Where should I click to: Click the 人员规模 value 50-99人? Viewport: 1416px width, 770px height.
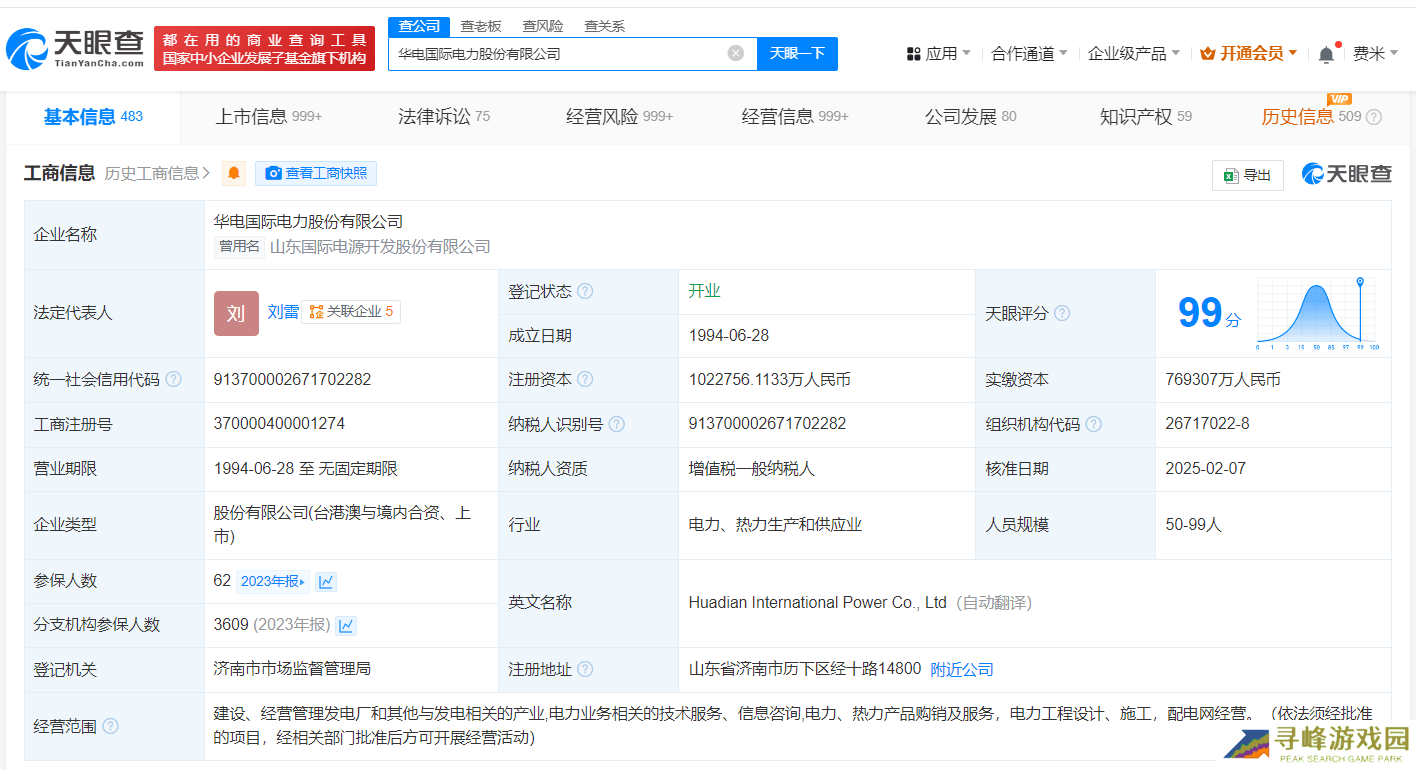point(1194,524)
